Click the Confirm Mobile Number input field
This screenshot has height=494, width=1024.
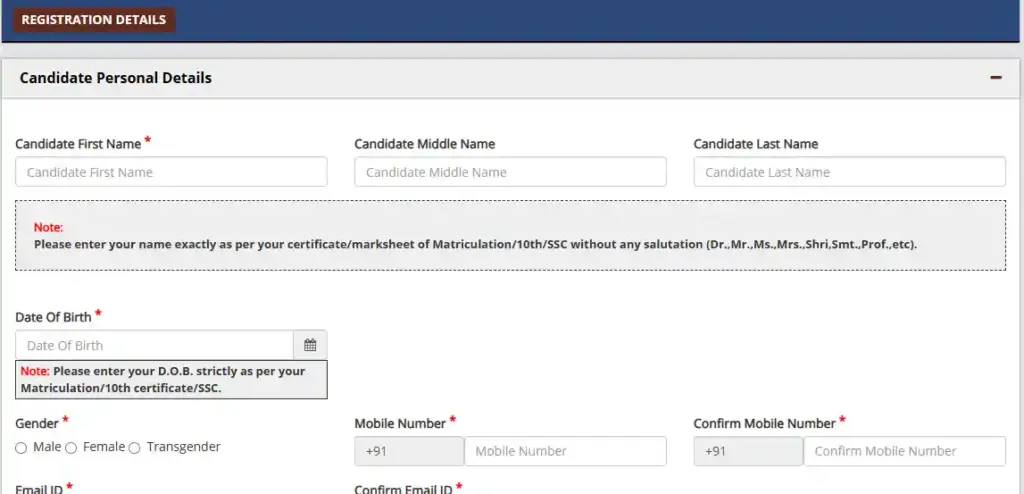[x=904, y=451]
